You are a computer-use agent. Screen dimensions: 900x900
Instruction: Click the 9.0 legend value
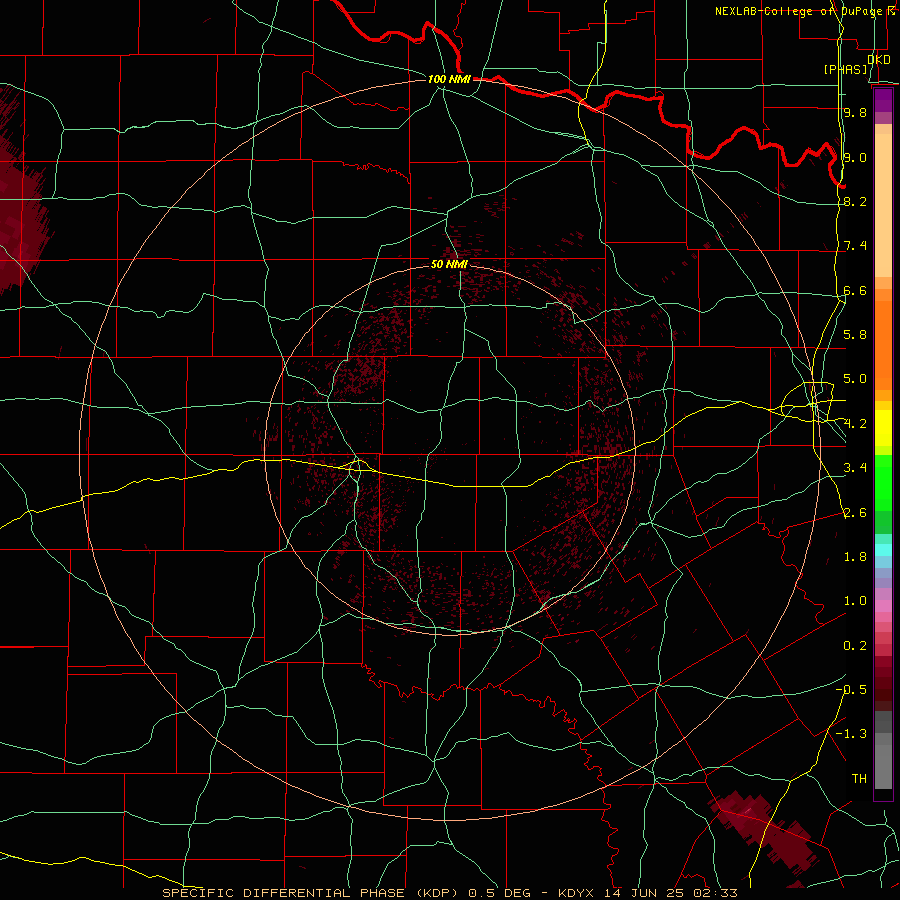[x=855, y=157]
